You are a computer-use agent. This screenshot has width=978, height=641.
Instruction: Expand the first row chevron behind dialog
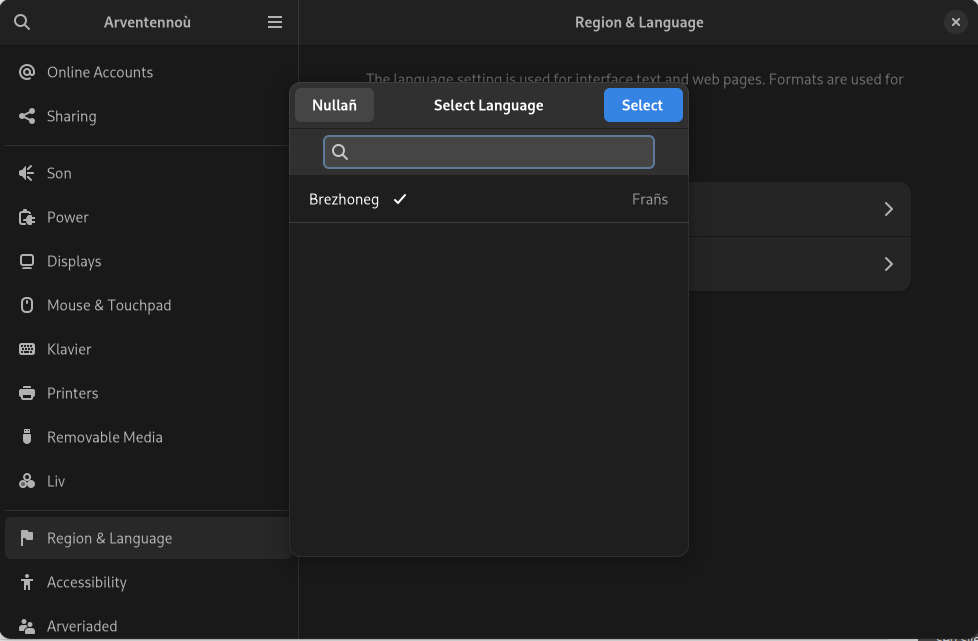point(889,209)
